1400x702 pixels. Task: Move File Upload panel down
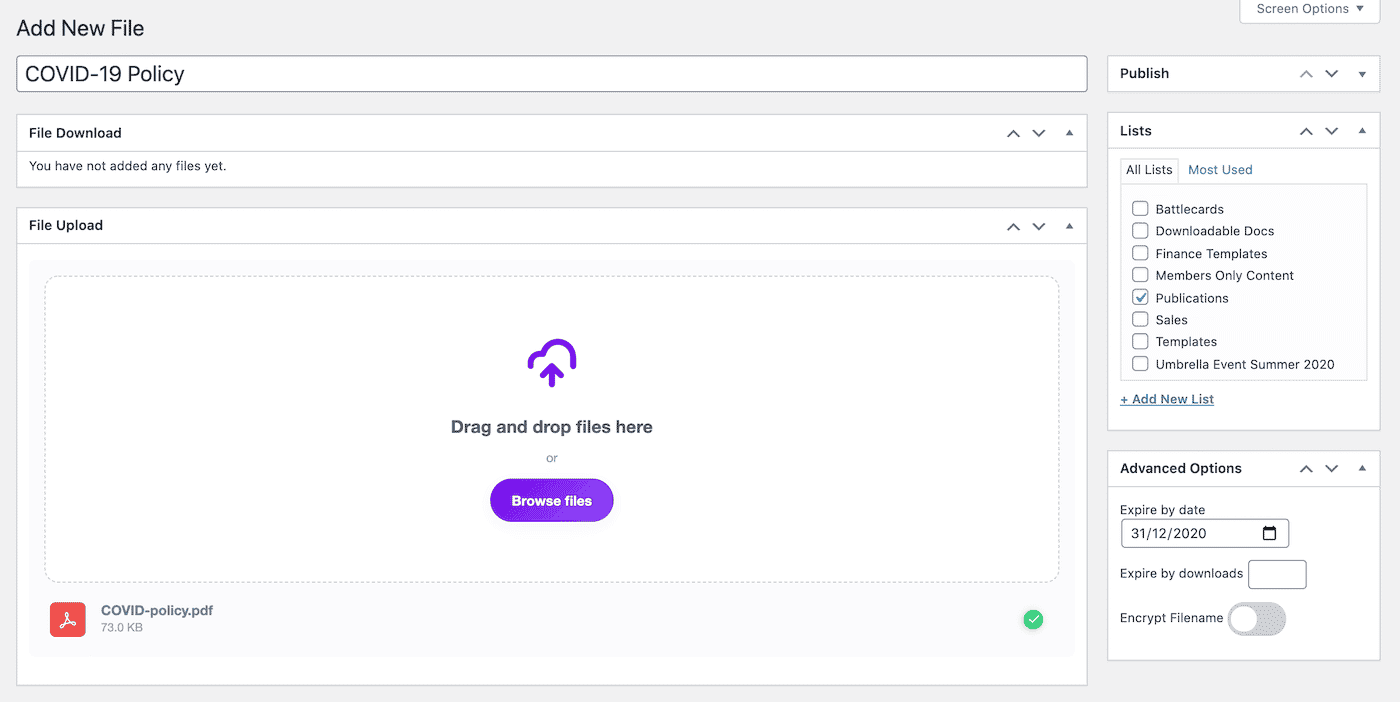click(x=1039, y=226)
